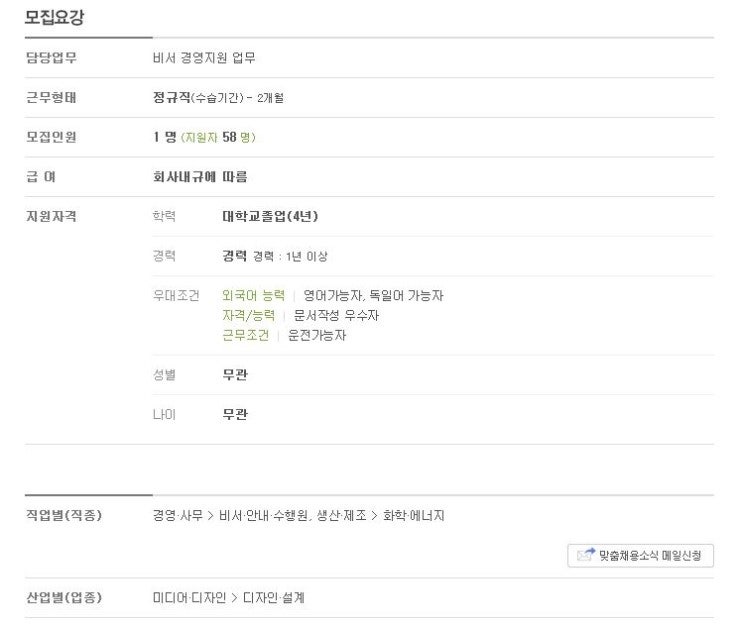Viewport: 740px width, 627px height.
Task: Open the 화학·에너지 category link
Action: [x=413, y=515]
